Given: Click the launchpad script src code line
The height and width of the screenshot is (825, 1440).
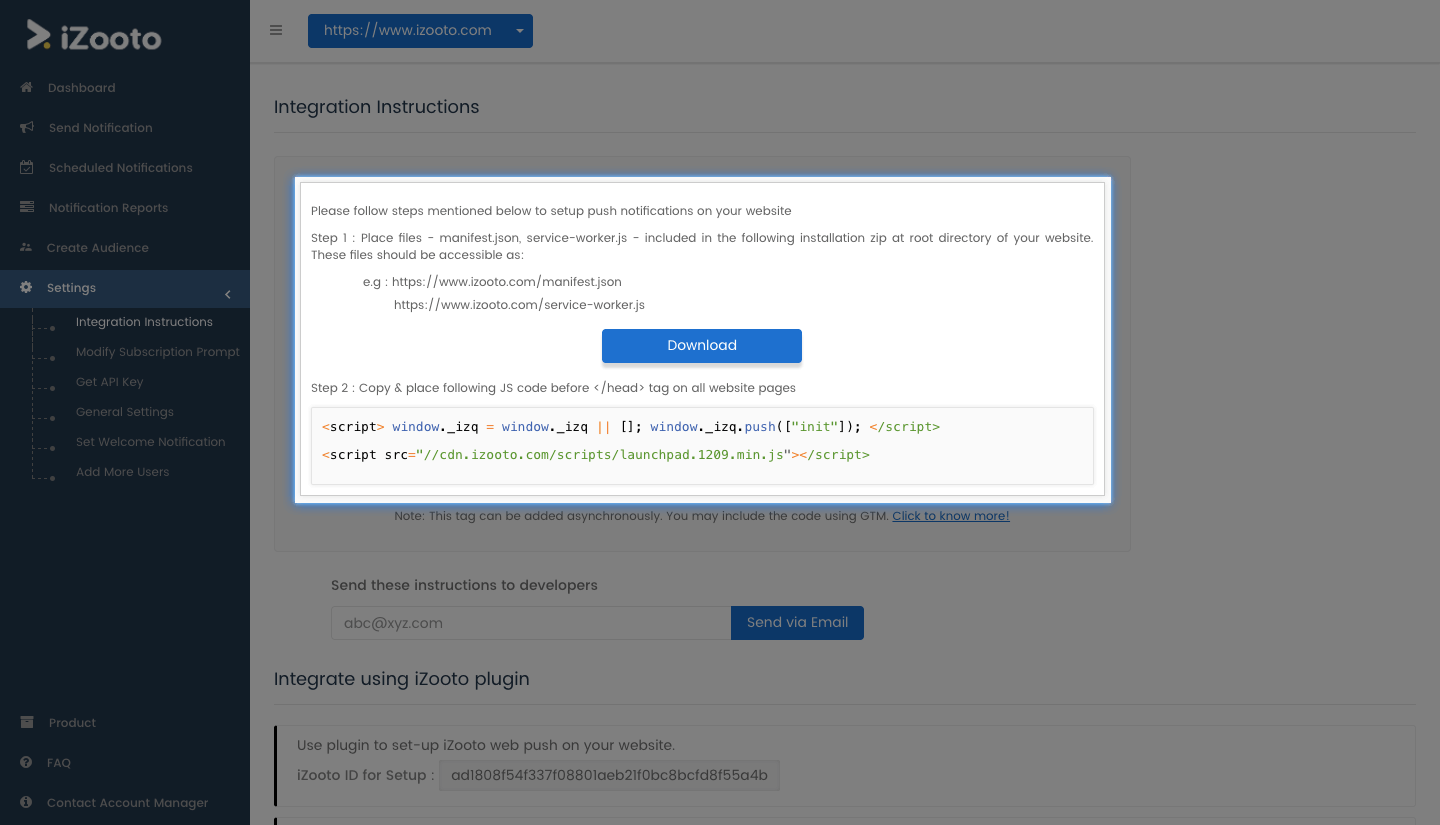Looking at the screenshot, I should click(x=596, y=454).
